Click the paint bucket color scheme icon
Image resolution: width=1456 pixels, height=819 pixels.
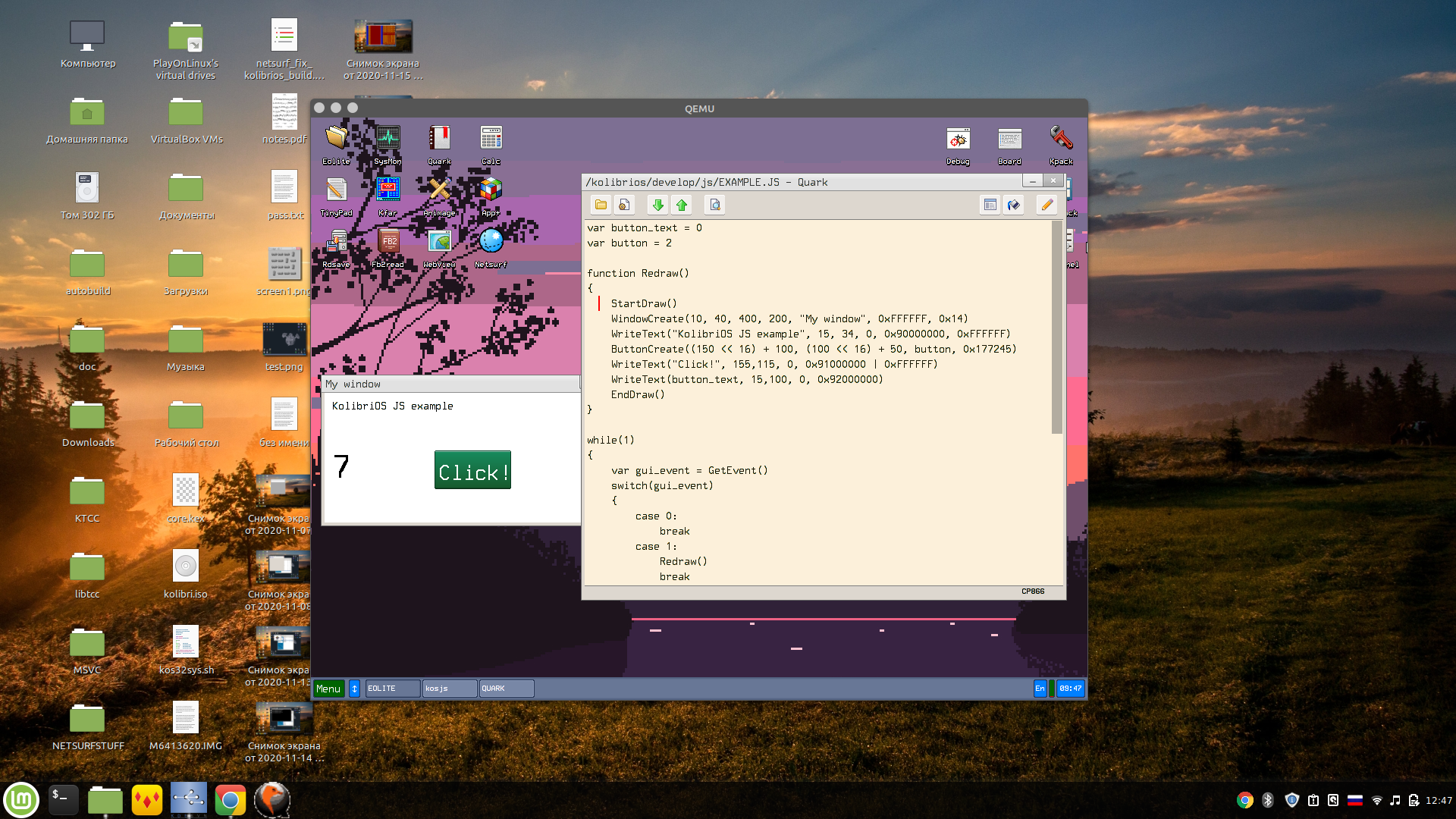(x=1014, y=205)
